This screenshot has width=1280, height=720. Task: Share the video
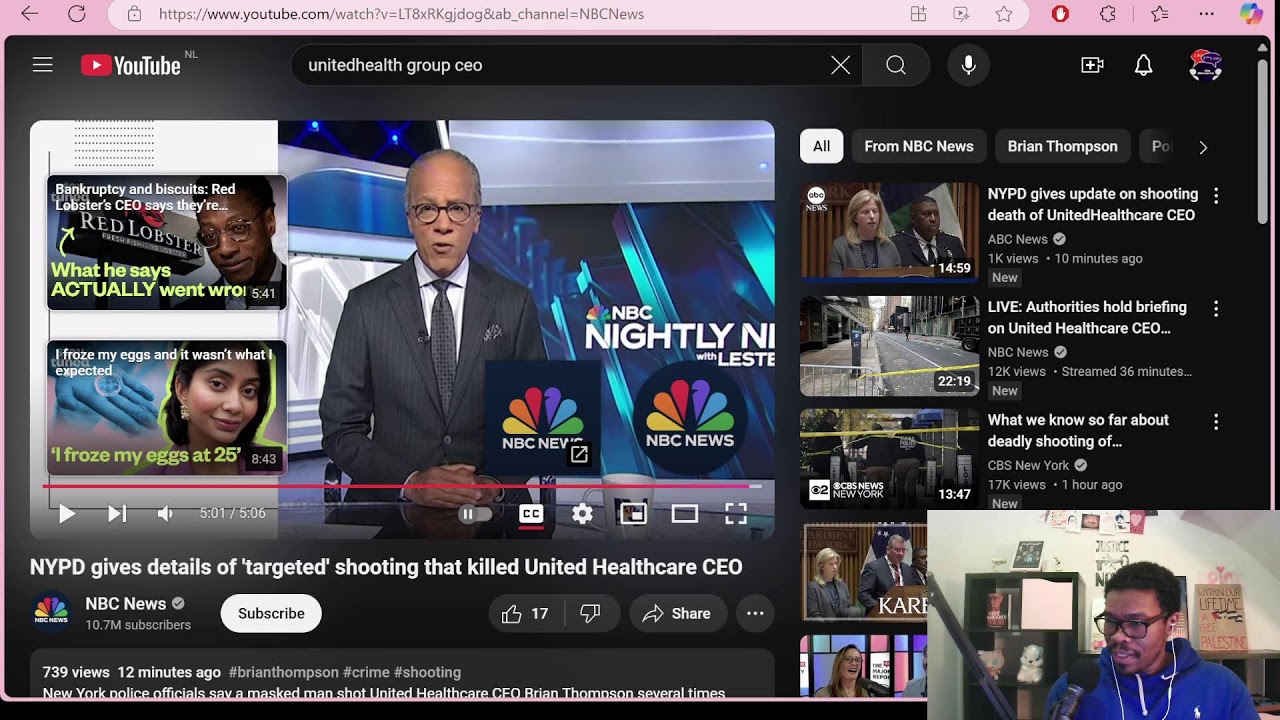[677, 613]
